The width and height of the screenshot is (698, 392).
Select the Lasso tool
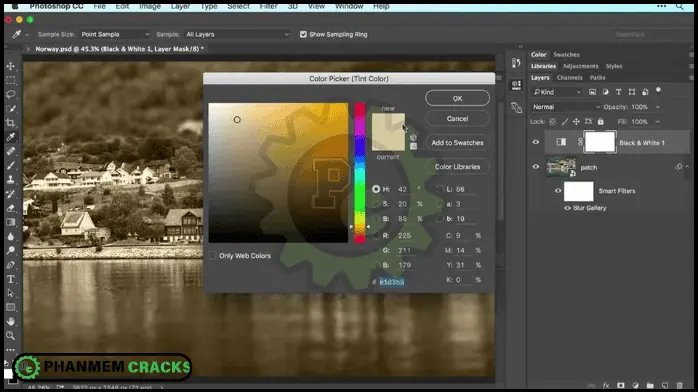(11, 95)
